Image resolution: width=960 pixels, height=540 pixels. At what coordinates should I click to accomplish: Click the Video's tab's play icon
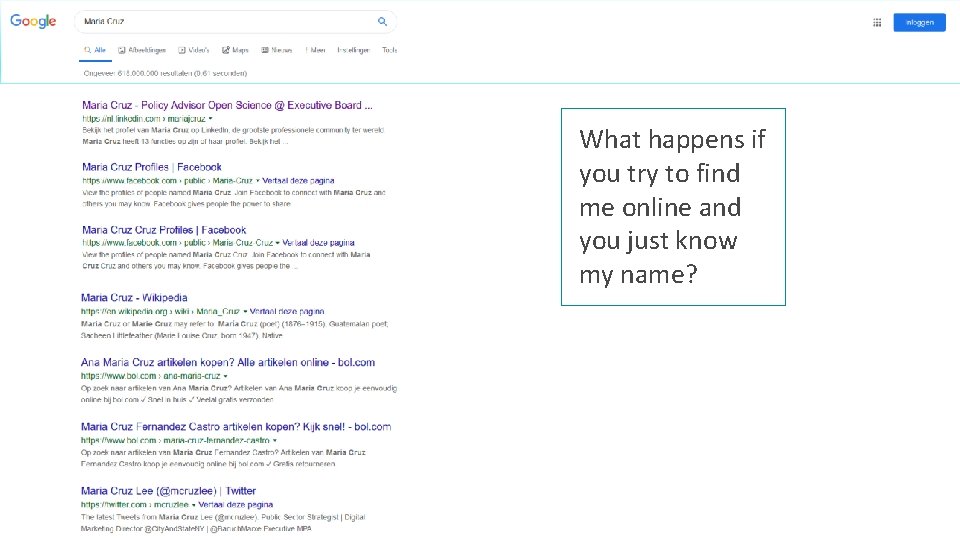coord(182,50)
